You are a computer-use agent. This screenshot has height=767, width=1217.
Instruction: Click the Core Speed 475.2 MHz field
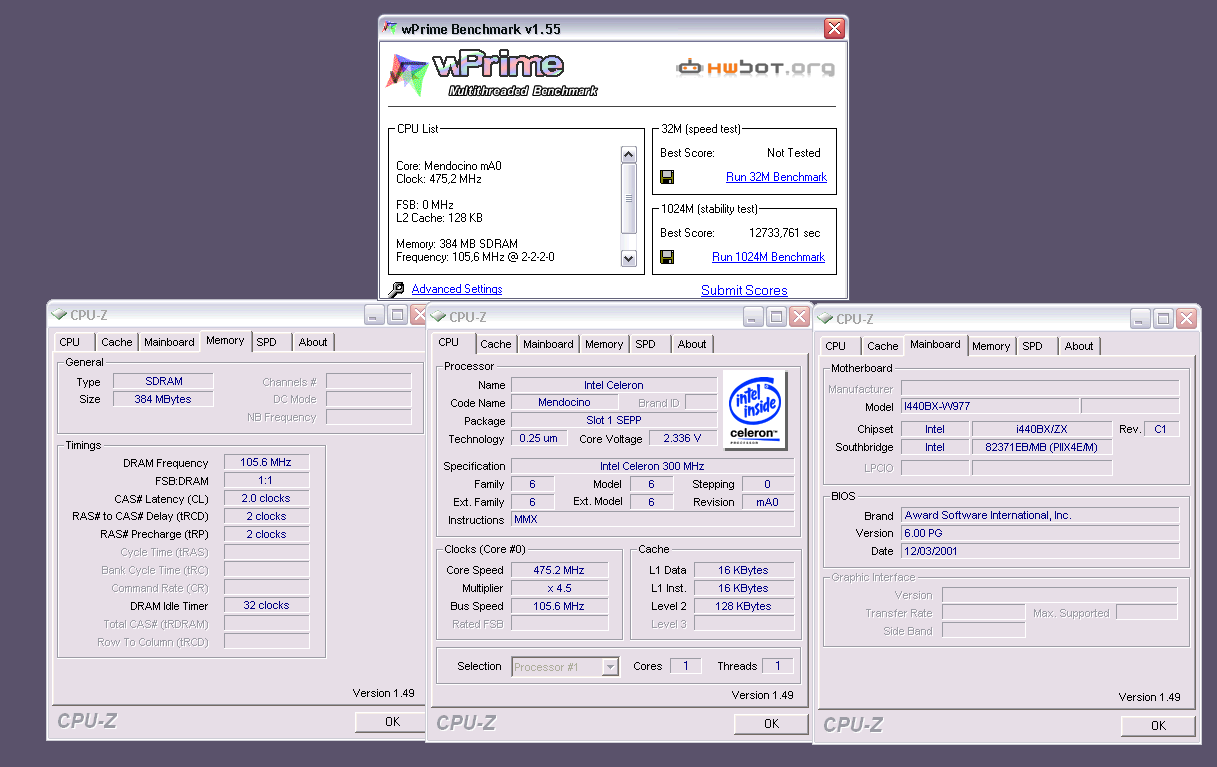coord(558,570)
